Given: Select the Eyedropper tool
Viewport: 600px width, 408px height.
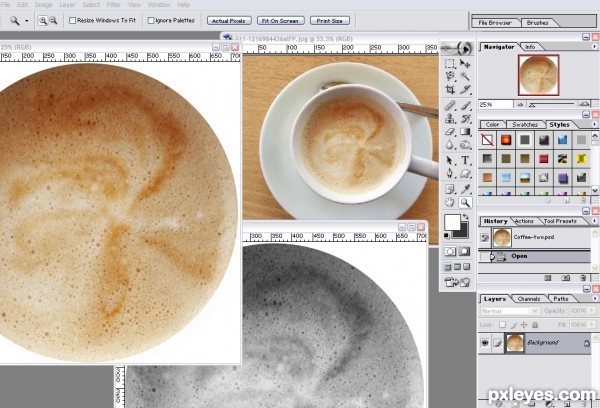Looking at the screenshot, I should (x=465, y=189).
